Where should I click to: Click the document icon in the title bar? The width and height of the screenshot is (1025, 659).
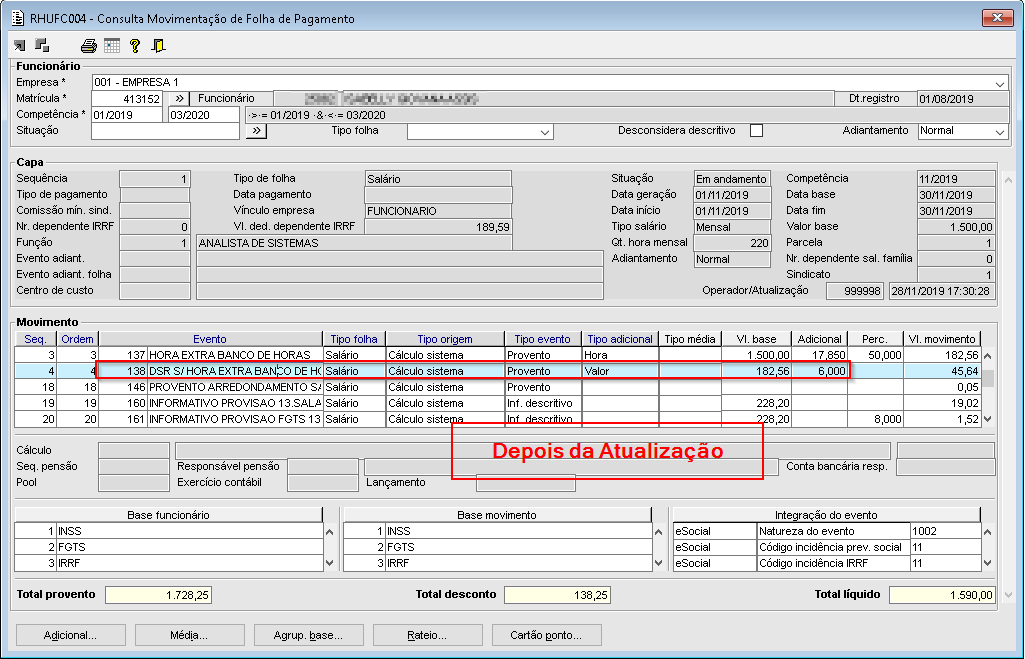[x=18, y=18]
